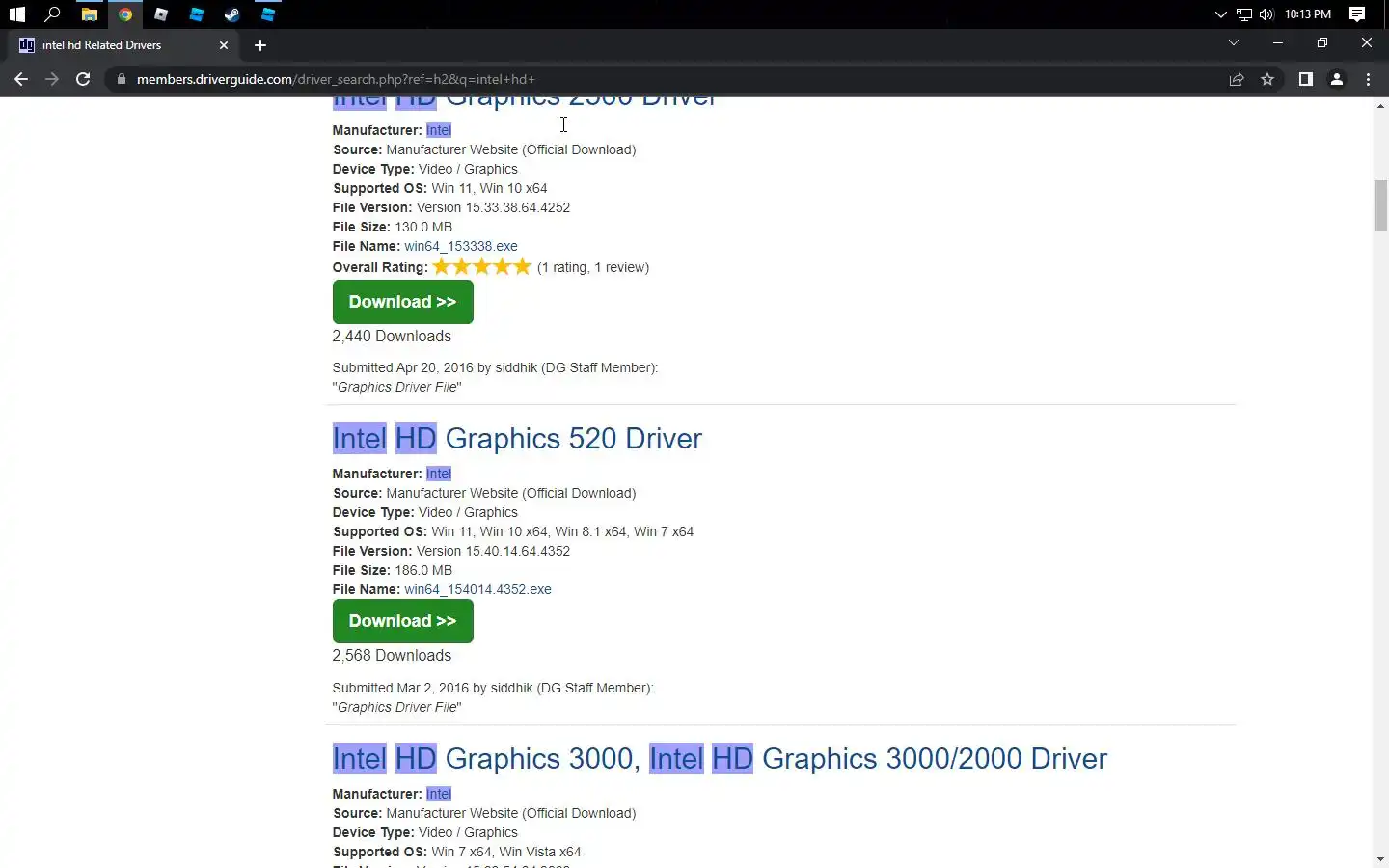Click the '(1 rating, 1 review)' text

point(593,267)
